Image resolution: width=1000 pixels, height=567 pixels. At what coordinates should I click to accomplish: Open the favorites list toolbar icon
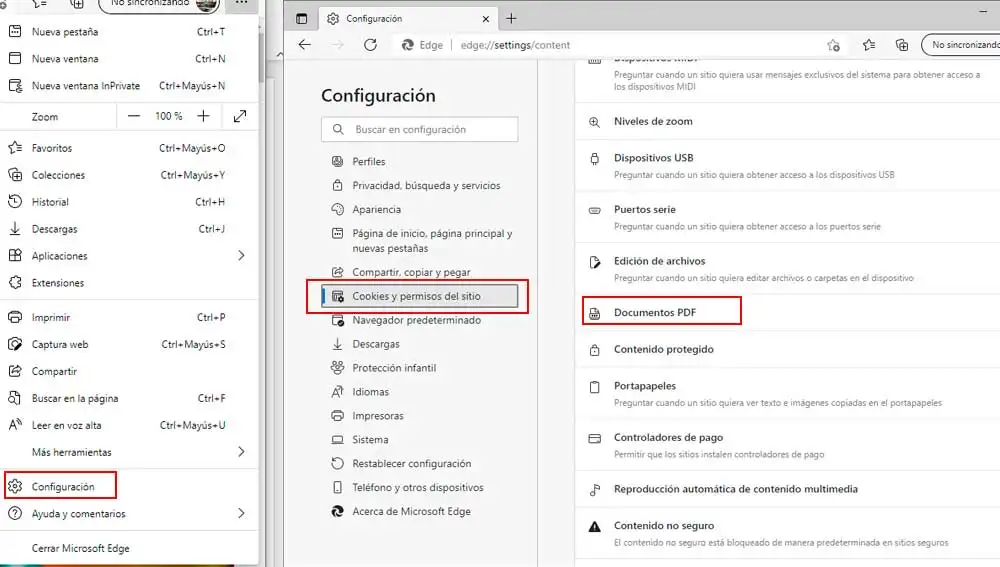pos(869,45)
